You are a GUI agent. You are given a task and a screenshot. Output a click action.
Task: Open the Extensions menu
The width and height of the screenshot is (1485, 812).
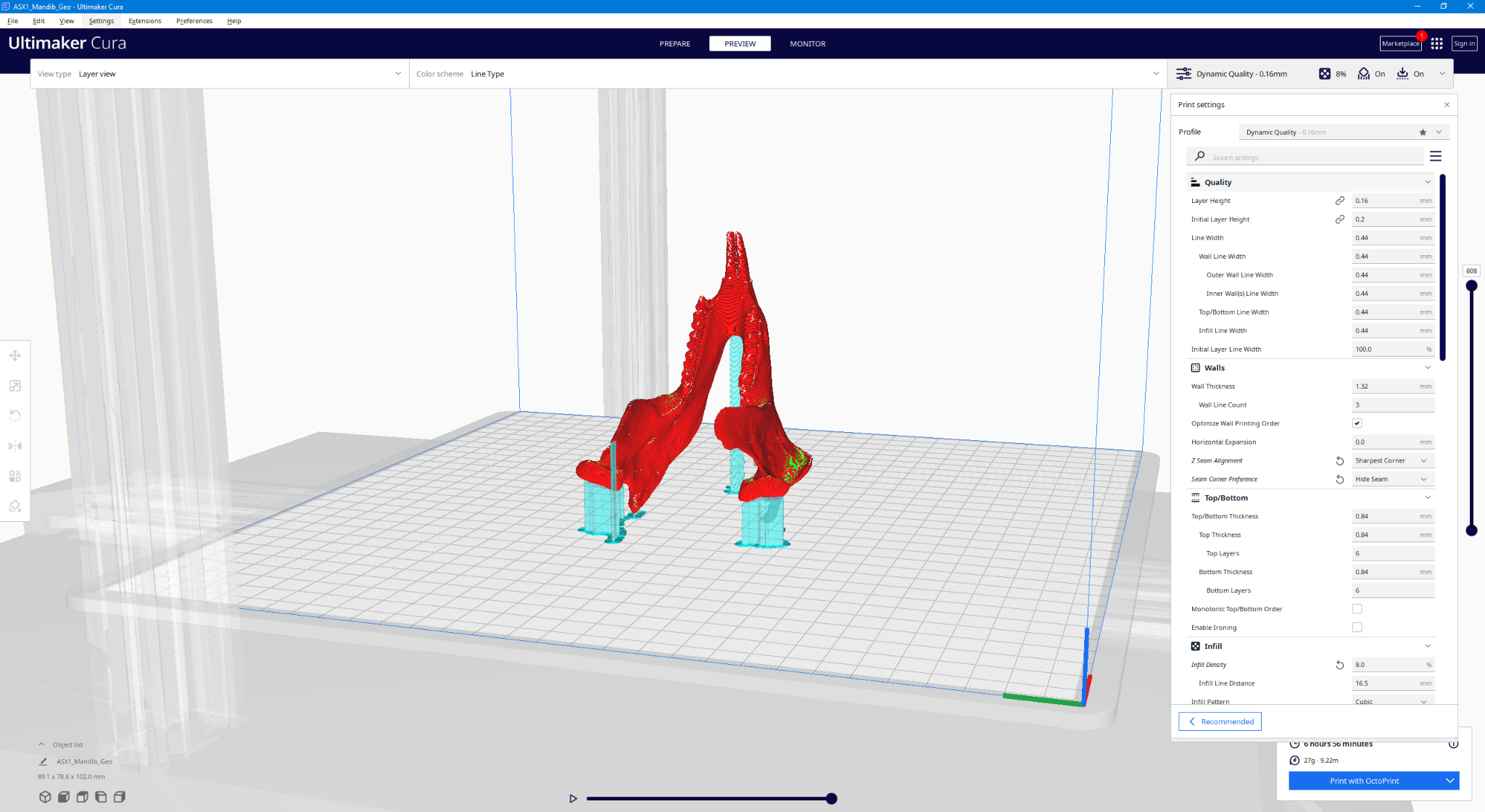click(144, 21)
